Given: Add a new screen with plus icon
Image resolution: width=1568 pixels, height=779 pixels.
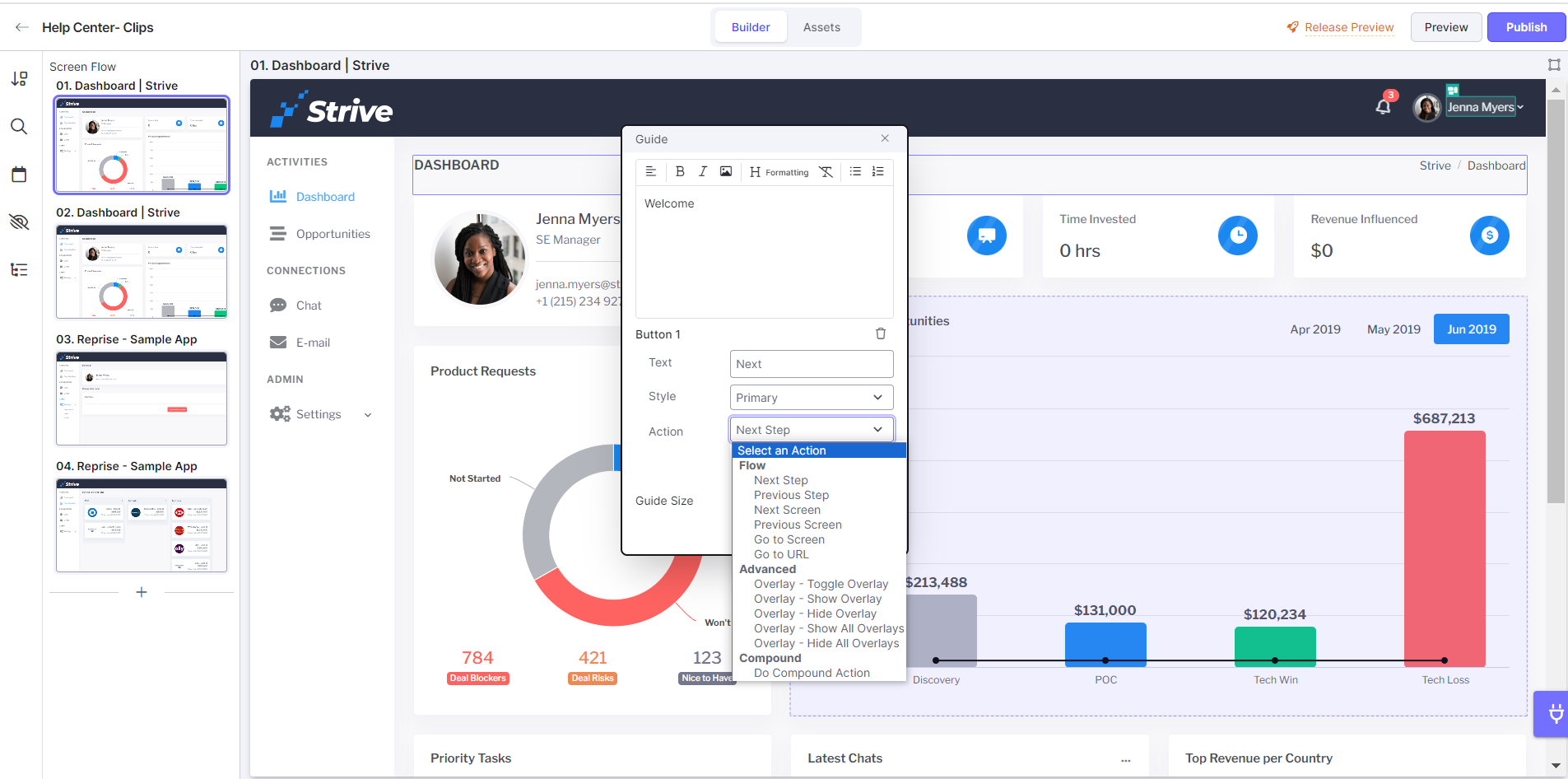Looking at the screenshot, I should click(142, 592).
